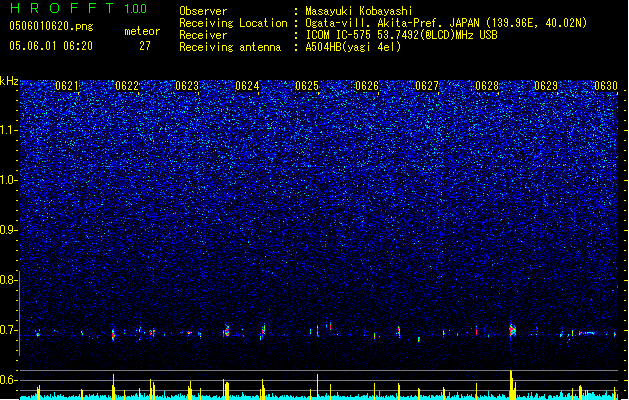Screen dimensions: 629x400
Task: Click the 0629 time marker
Action: pos(546,86)
